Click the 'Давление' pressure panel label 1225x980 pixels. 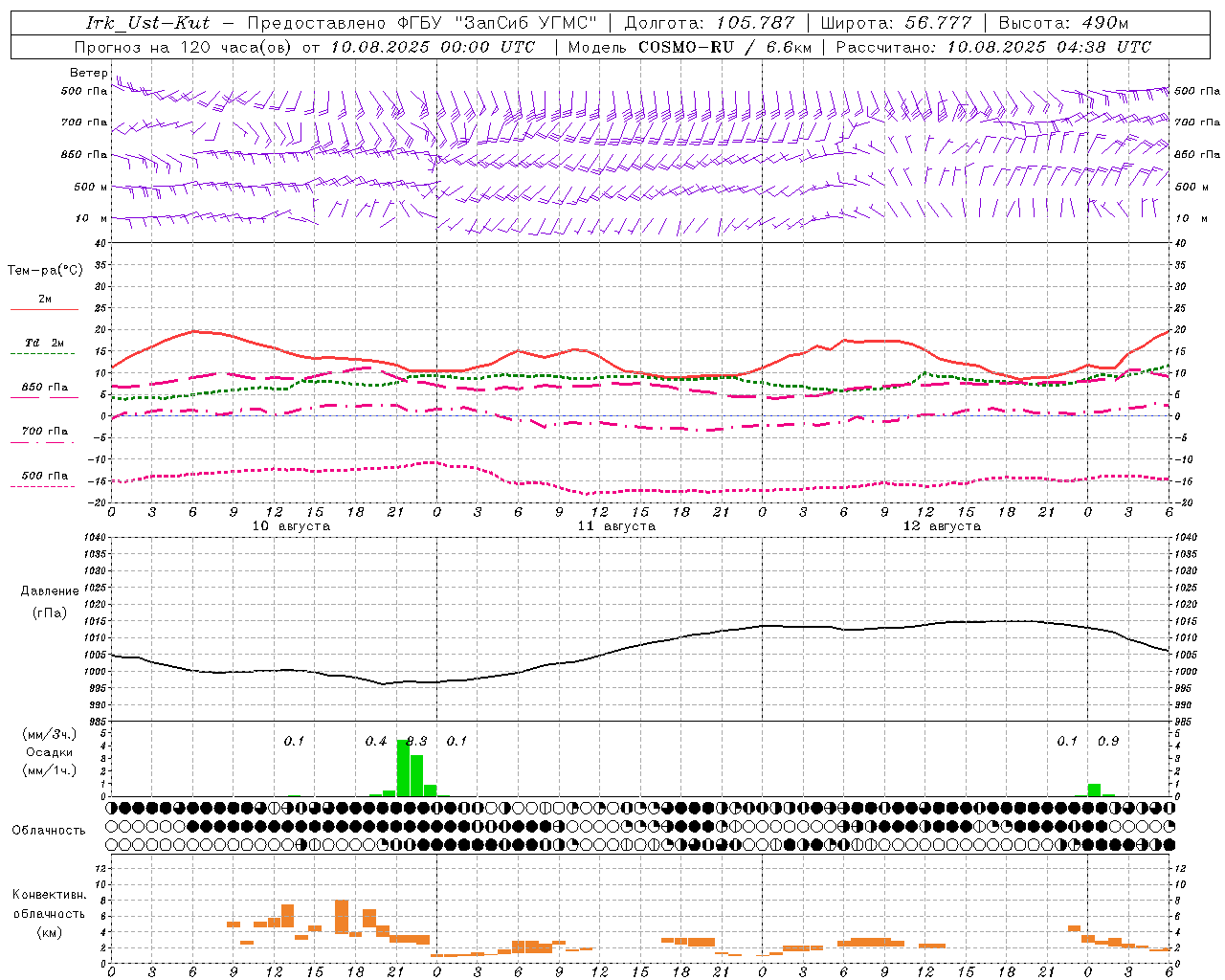[x=50, y=591]
